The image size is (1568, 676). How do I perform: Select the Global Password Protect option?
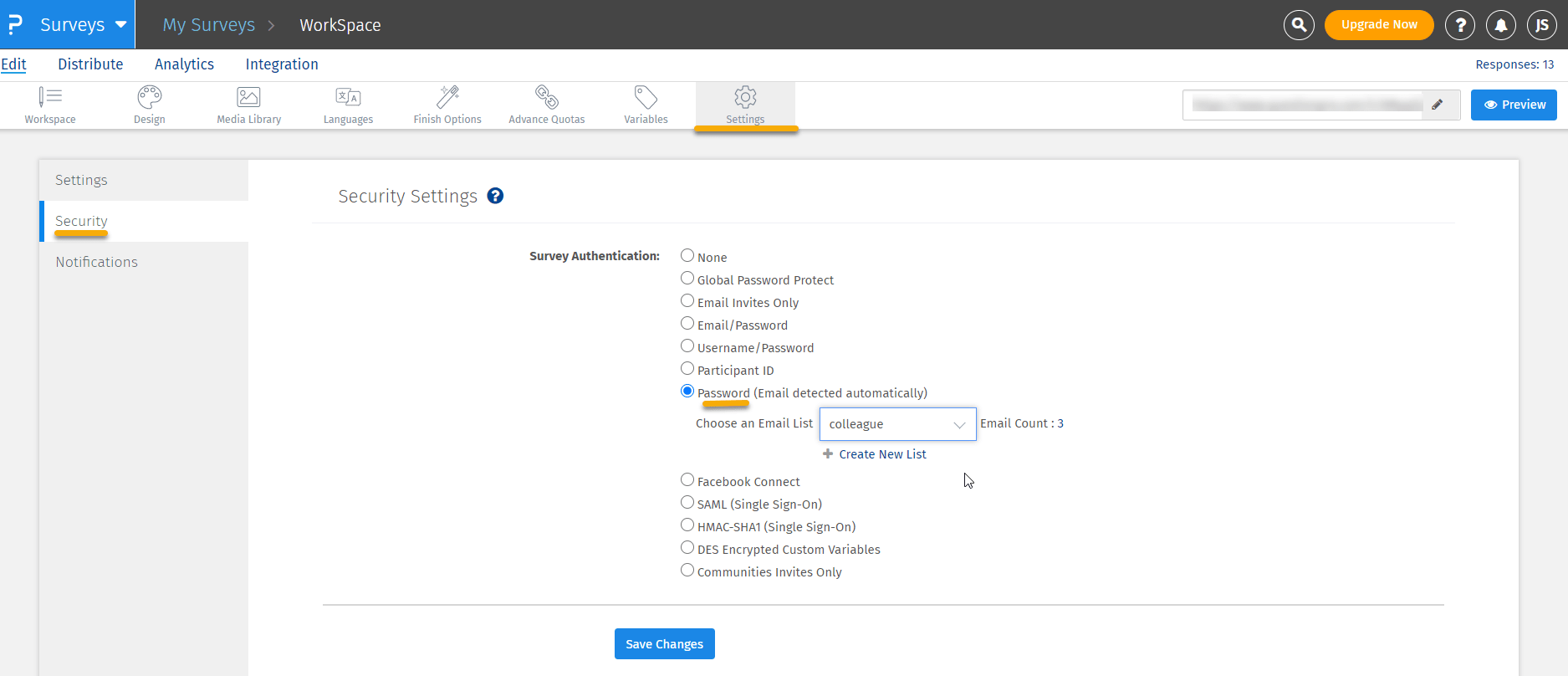pos(687,279)
